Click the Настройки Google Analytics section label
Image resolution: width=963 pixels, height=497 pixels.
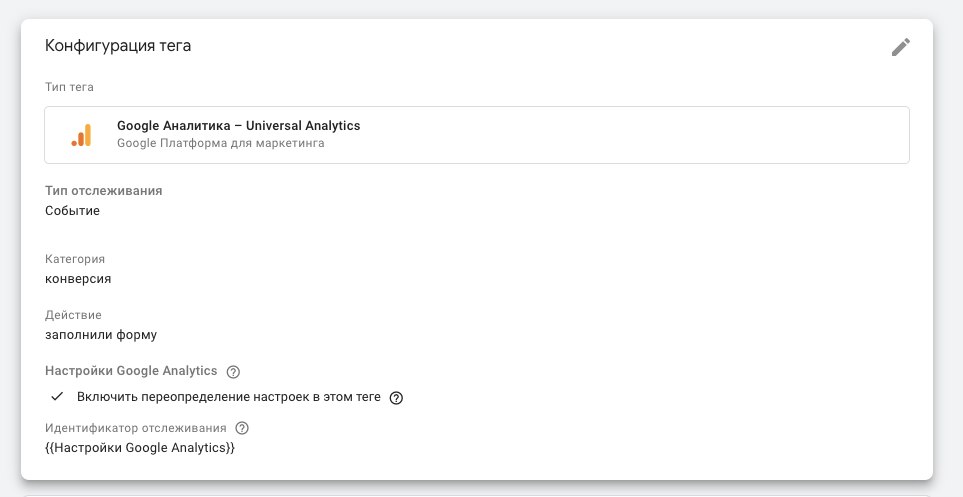pyautogui.click(x=131, y=371)
